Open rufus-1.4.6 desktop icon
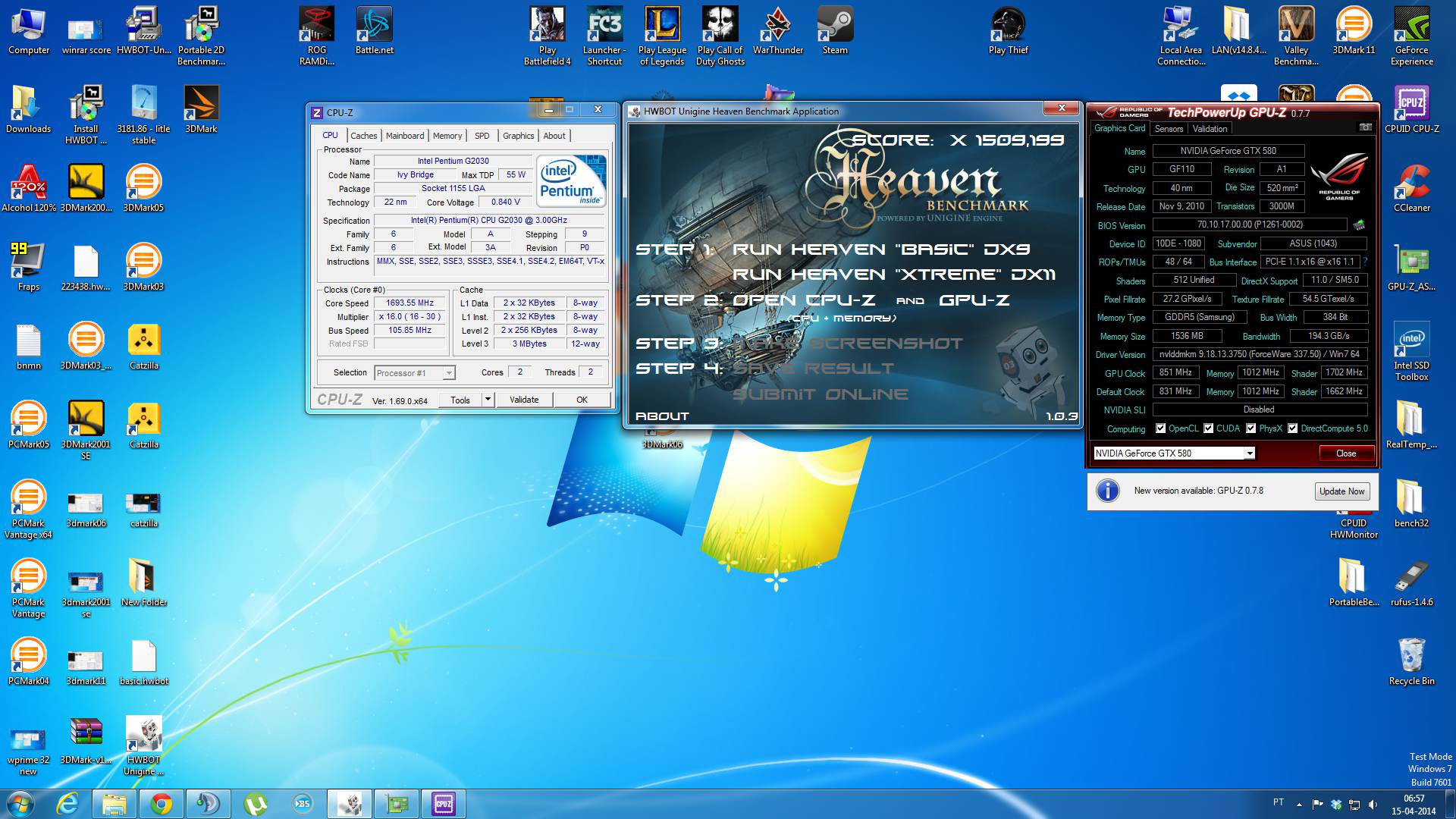Image resolution: width=1456 pixels, height=819 pixels. coord(1411,582)
